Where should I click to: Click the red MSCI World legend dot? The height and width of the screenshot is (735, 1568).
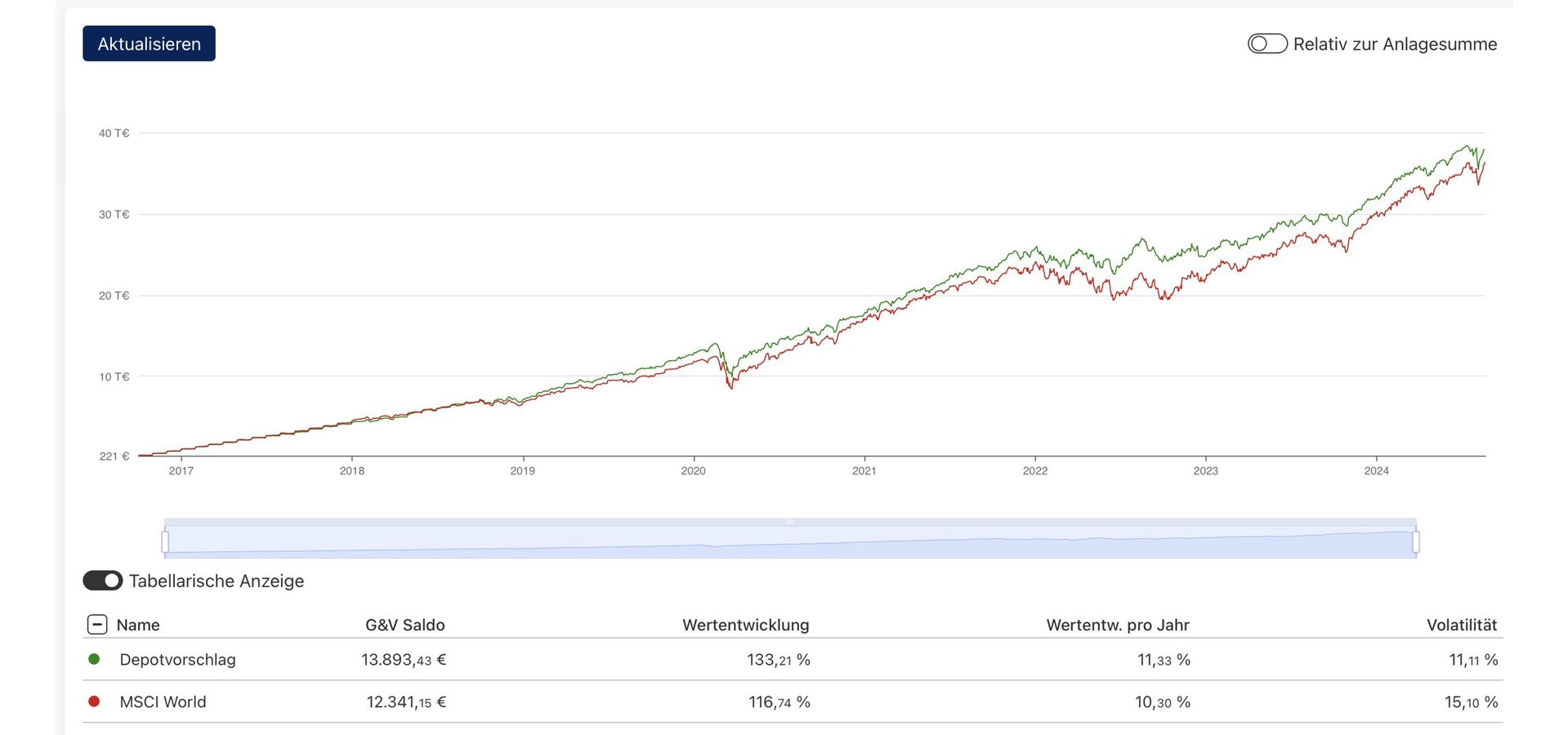pos(94,702)
